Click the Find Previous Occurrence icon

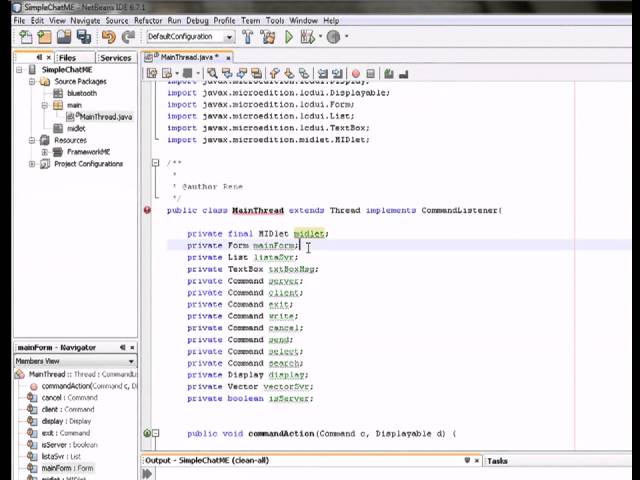pos(227,73)
